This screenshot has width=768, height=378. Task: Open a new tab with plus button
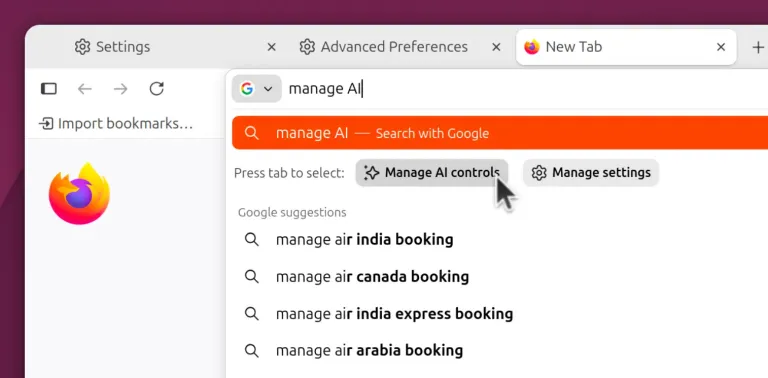click(758, 47)
